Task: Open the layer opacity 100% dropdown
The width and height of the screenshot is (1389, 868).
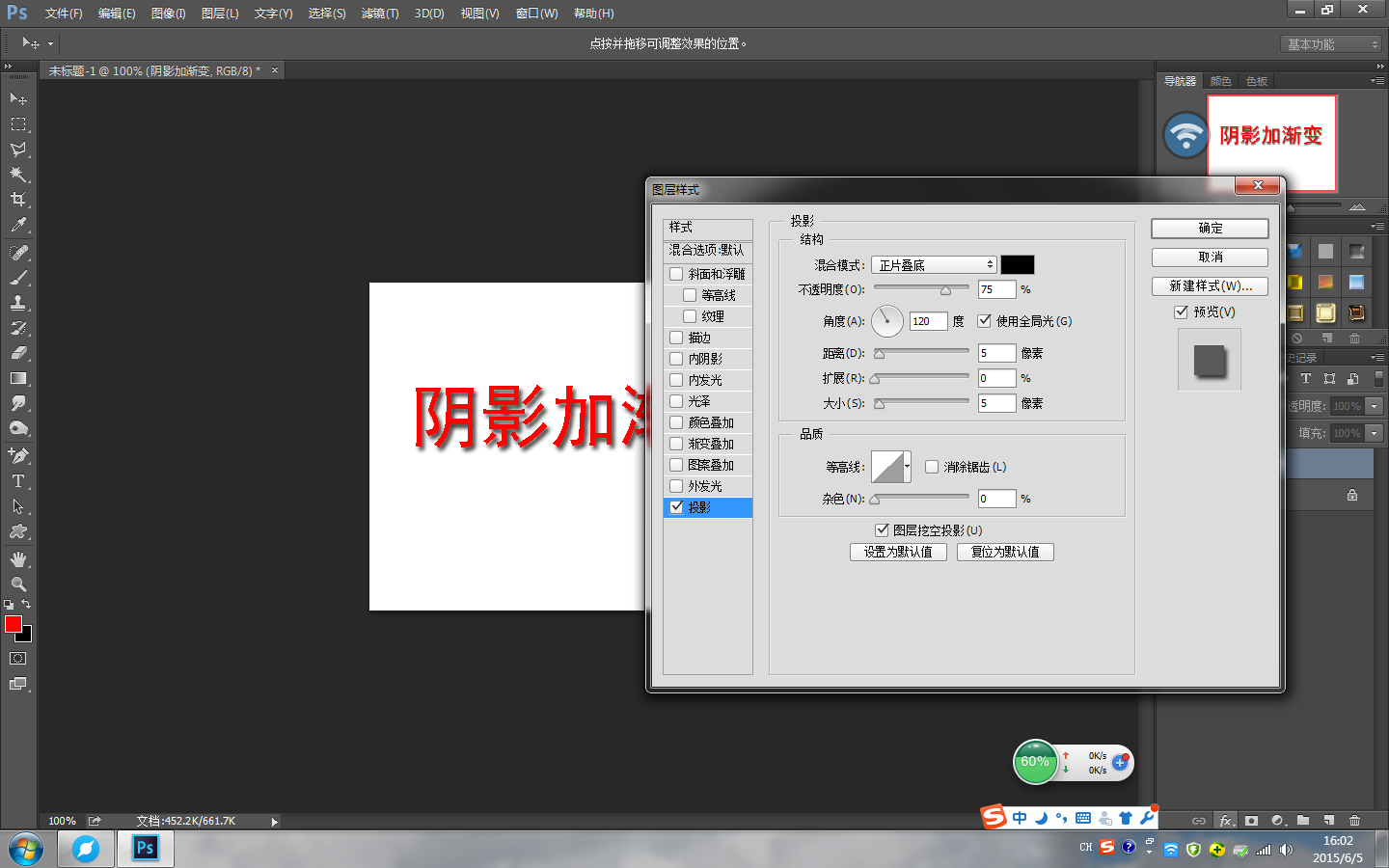Action: [x=1375, y=406]
